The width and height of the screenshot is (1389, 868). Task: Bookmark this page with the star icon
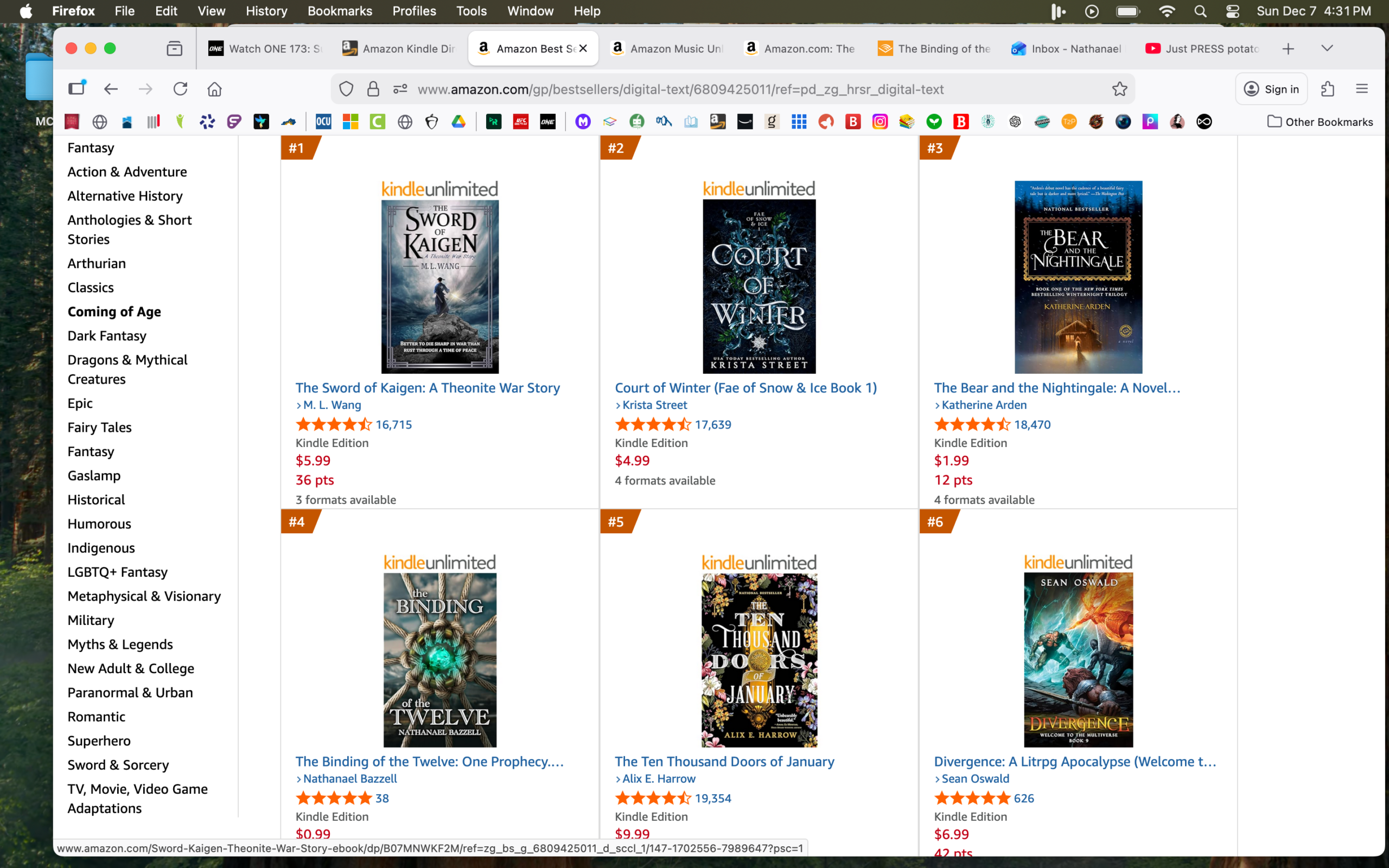coord(1119,89)
